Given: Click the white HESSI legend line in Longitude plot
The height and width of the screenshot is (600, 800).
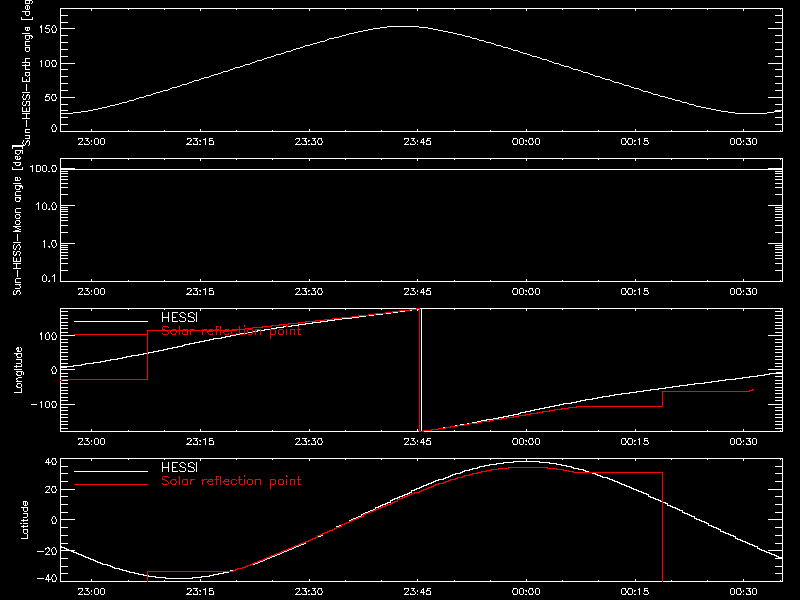Looking at the screenshot, I should point(111,321).
